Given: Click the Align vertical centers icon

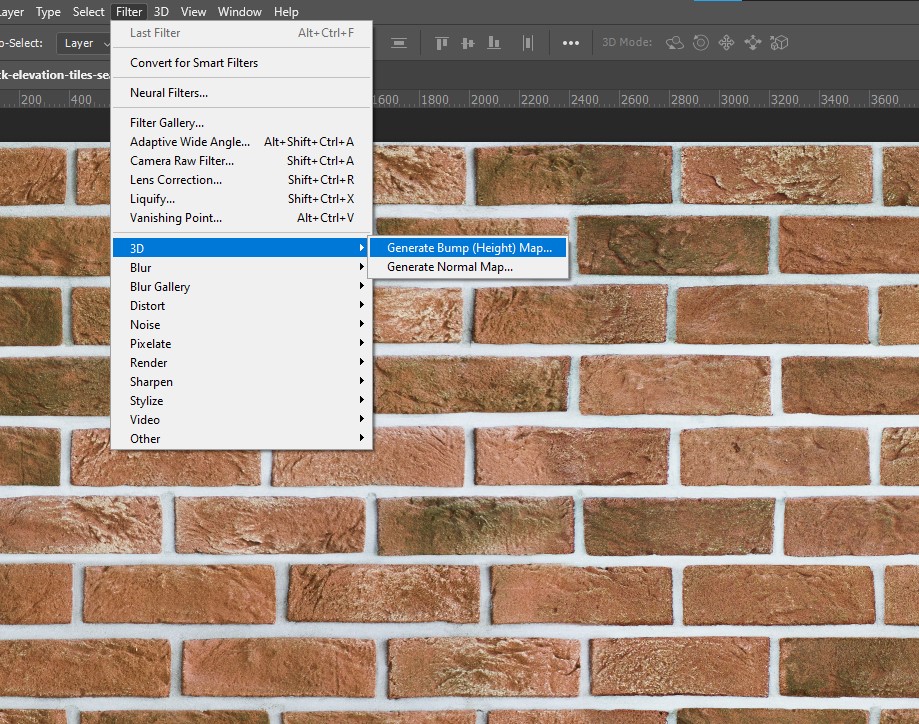Looking at the screenshot, I should 468,43.
